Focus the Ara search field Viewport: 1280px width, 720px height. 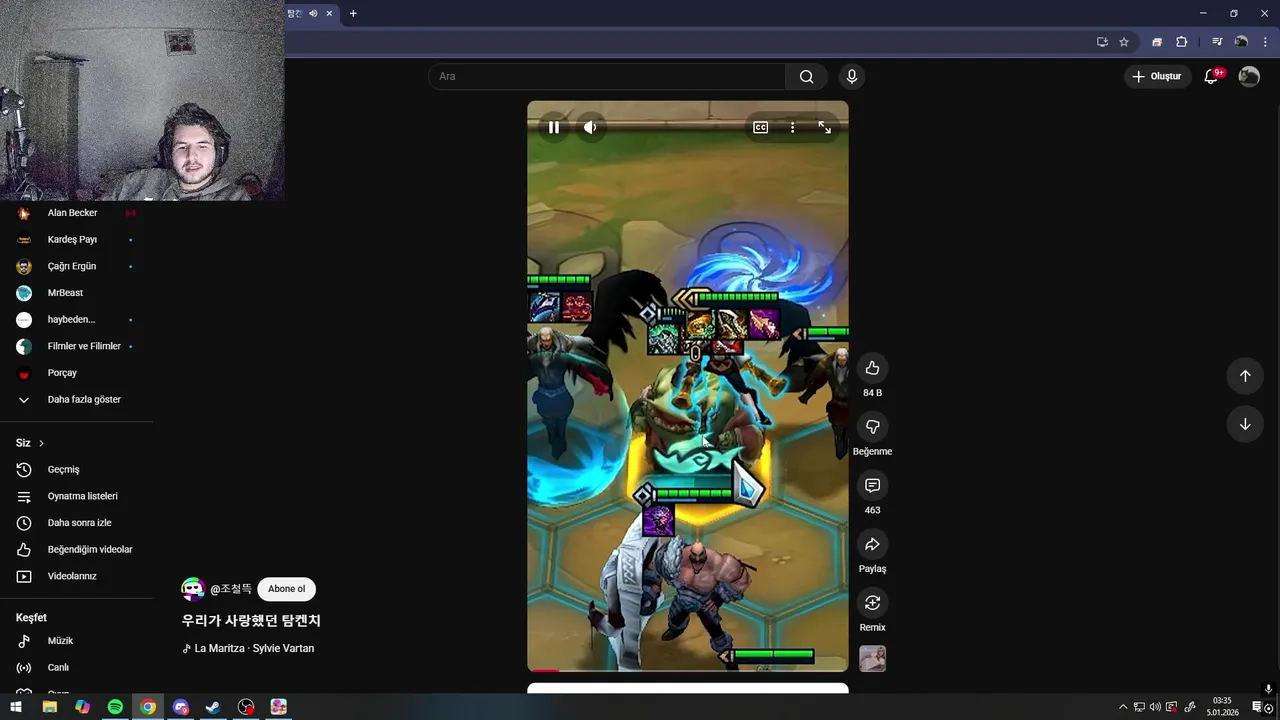point(607,76)
